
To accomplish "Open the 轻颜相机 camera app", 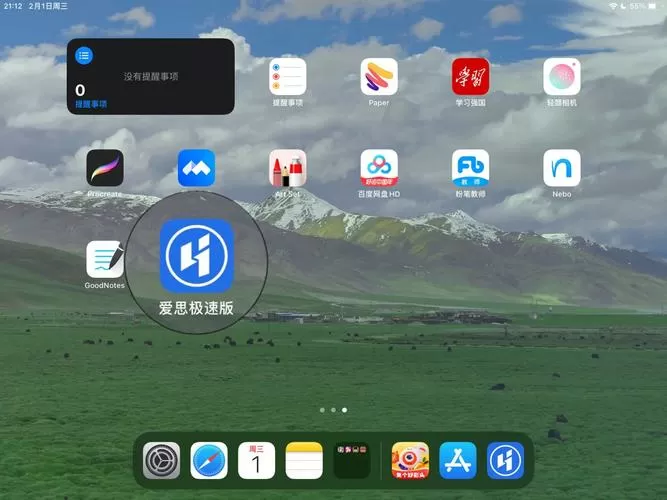I will click(x=562, y=77).
